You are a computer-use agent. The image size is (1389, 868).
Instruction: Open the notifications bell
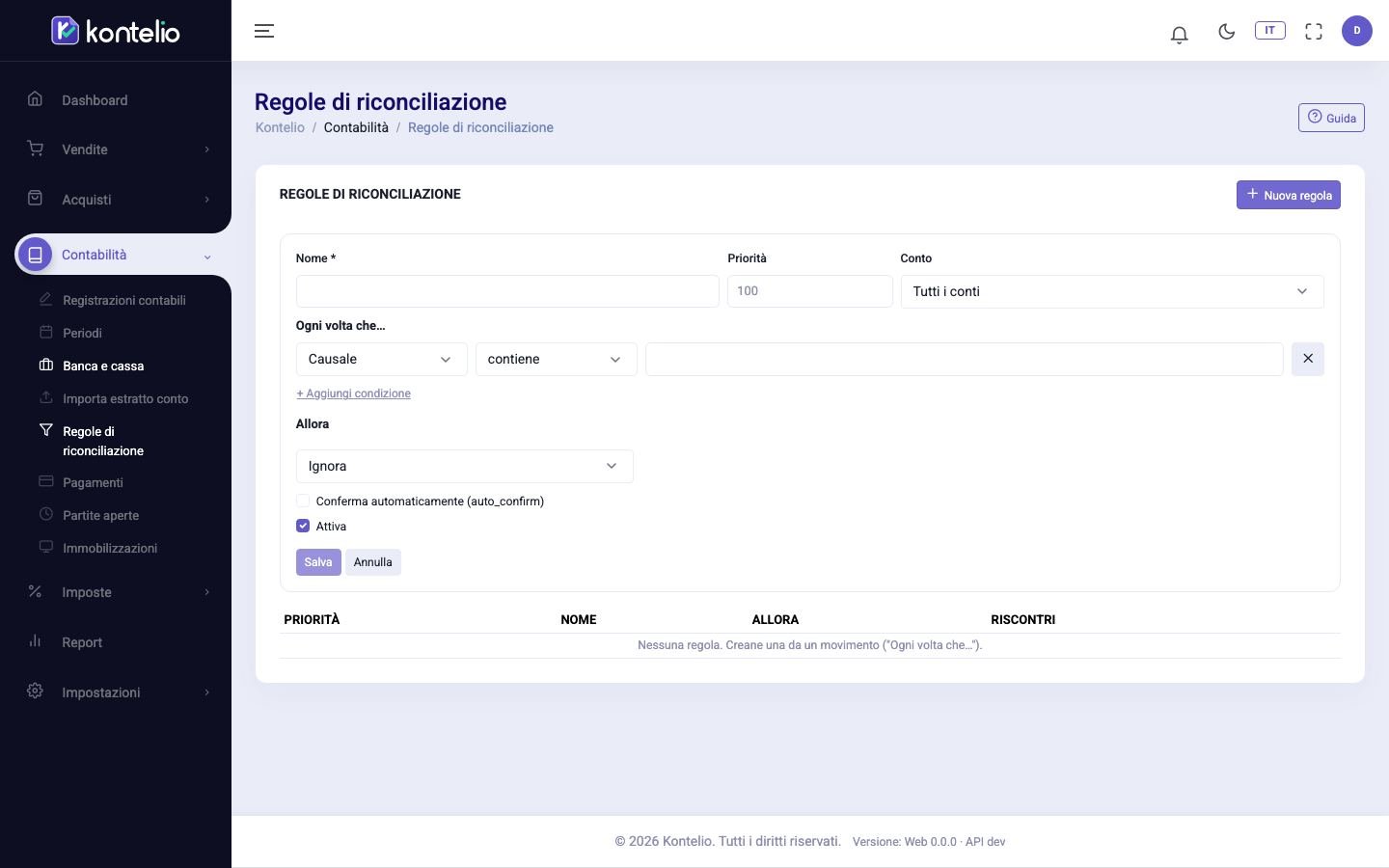click(1179, 35)
